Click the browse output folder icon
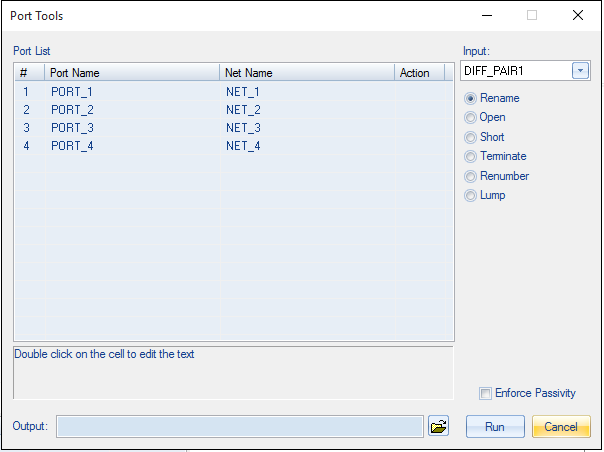604x452 pixels. coord(438,427)
